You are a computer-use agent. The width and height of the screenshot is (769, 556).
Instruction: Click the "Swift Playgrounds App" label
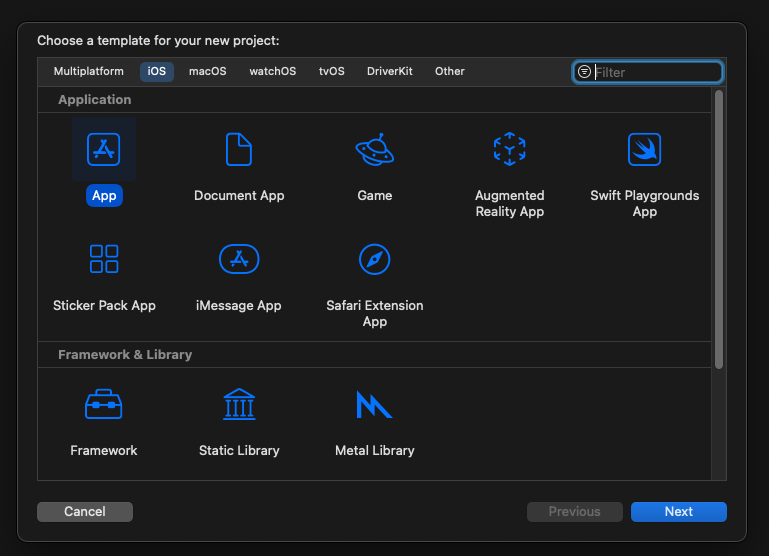(644, 203)
